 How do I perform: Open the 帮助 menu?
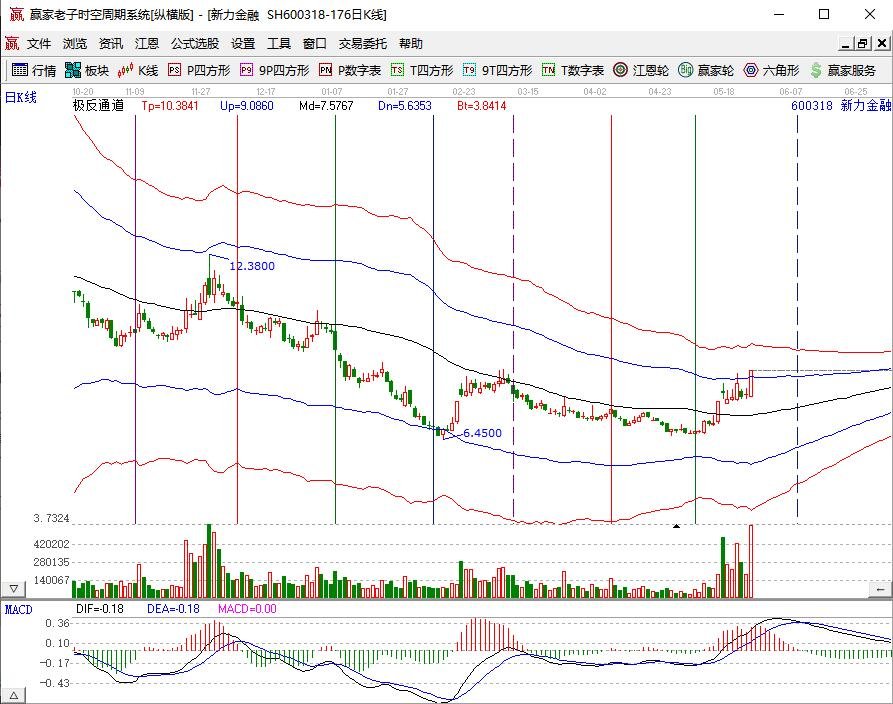pos(411,43)
